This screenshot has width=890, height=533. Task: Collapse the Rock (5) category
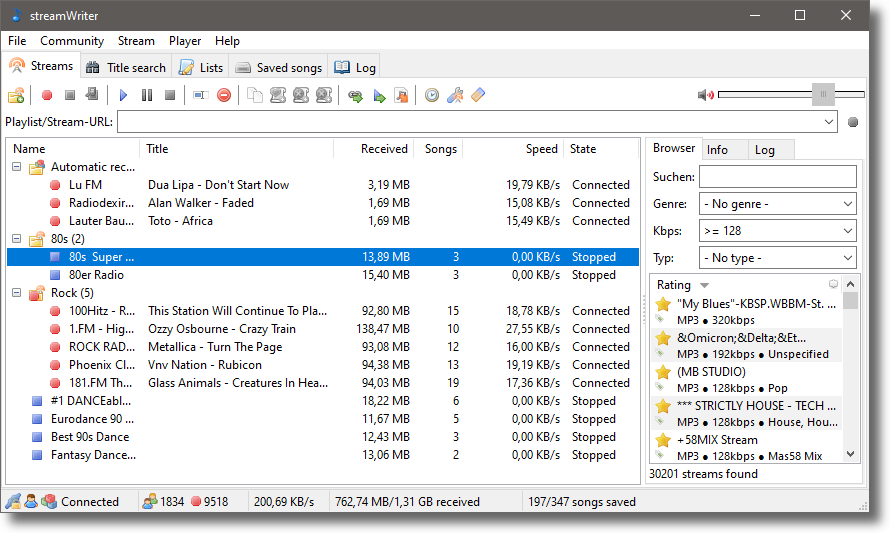point(16,293)
